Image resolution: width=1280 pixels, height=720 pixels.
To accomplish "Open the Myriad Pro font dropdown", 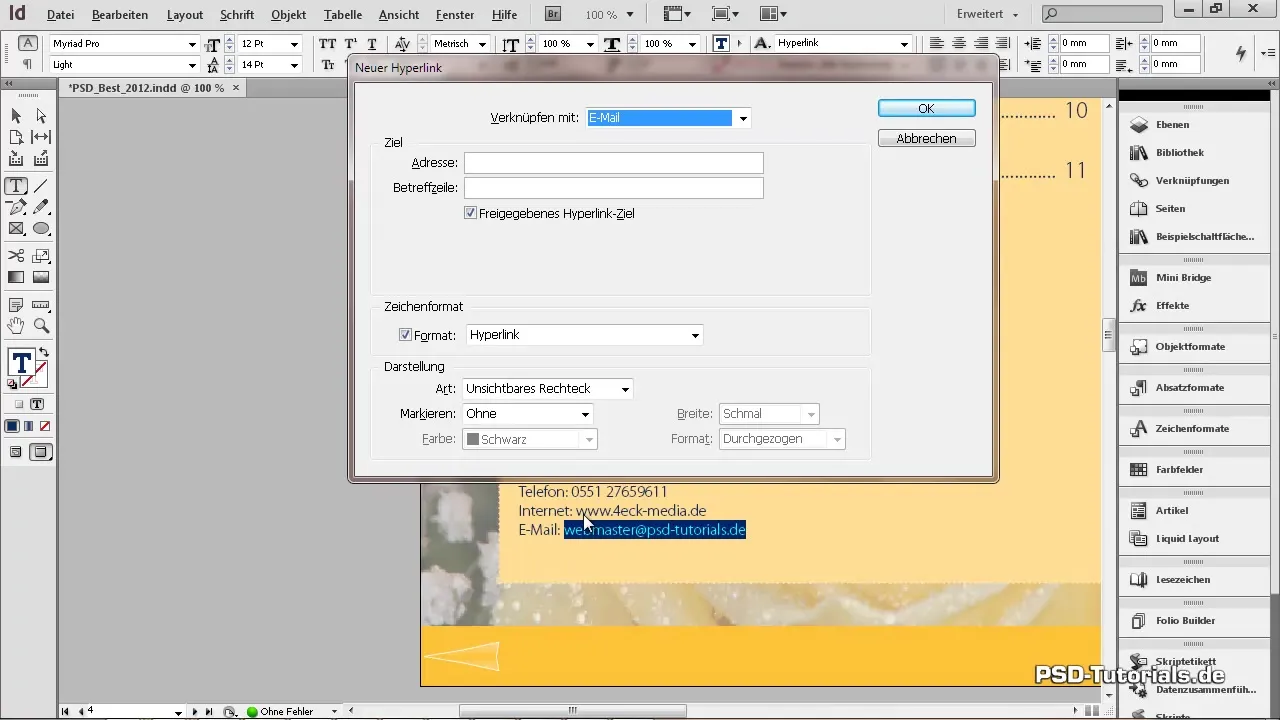I will coord(192,45).
